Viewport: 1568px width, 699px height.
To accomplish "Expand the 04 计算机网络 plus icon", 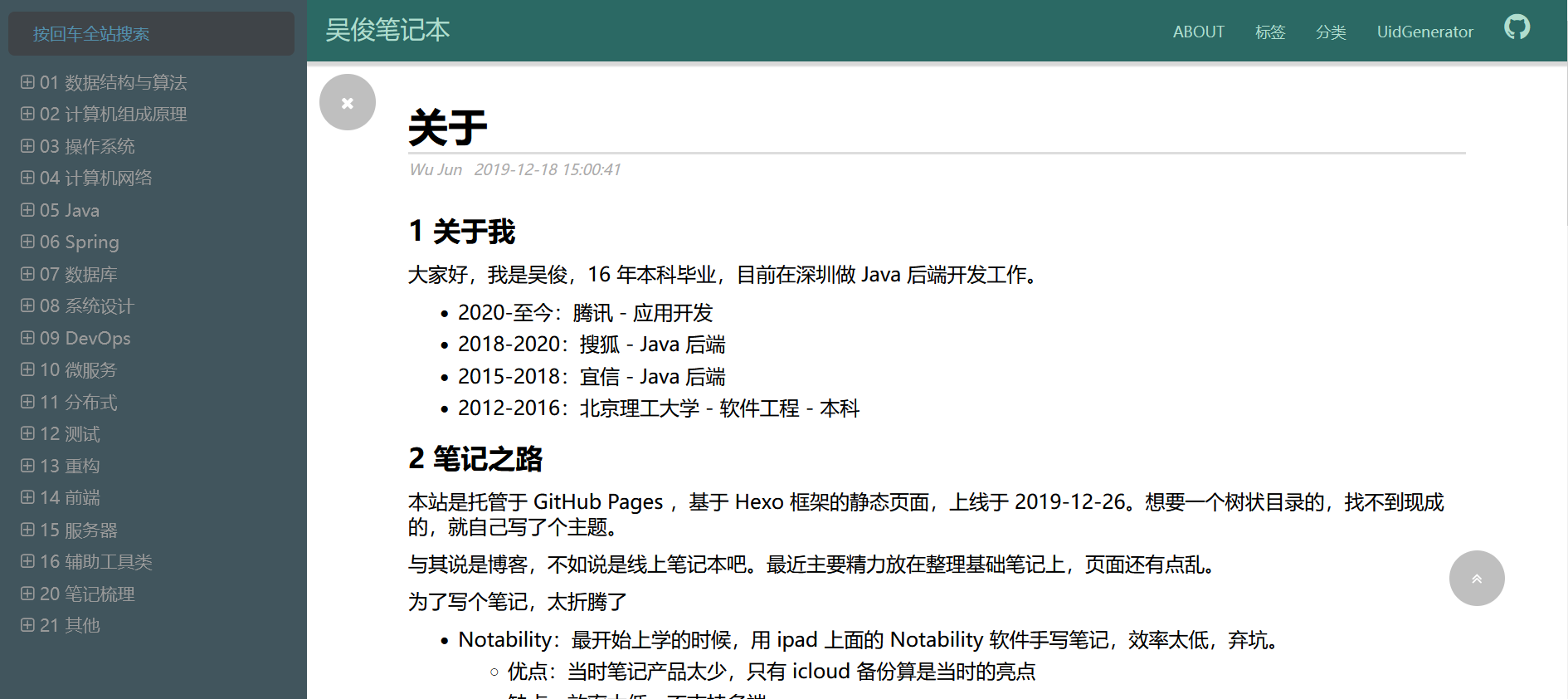I will coord(27,178).
